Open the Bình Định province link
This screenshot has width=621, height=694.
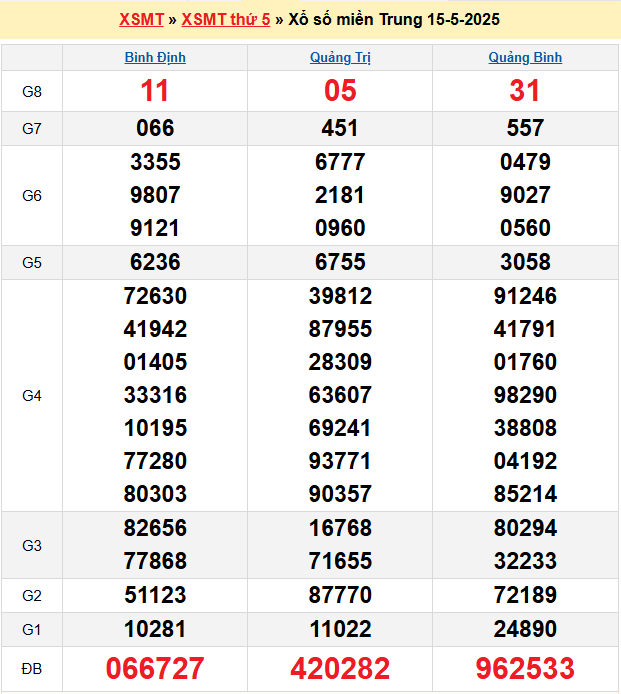(x=155, y=58)
